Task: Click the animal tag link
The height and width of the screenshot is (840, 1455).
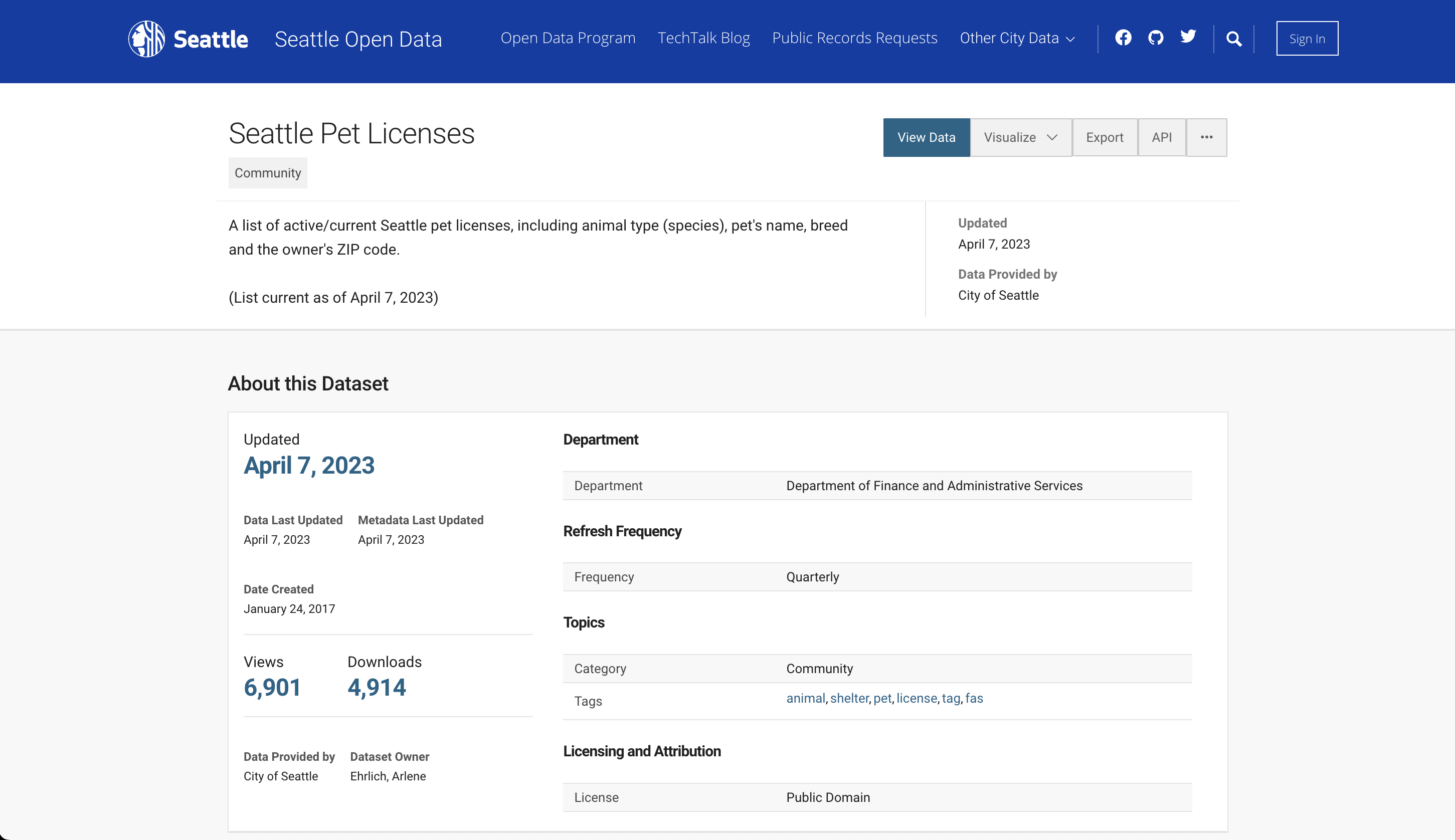Action: [x=805, y=698]
